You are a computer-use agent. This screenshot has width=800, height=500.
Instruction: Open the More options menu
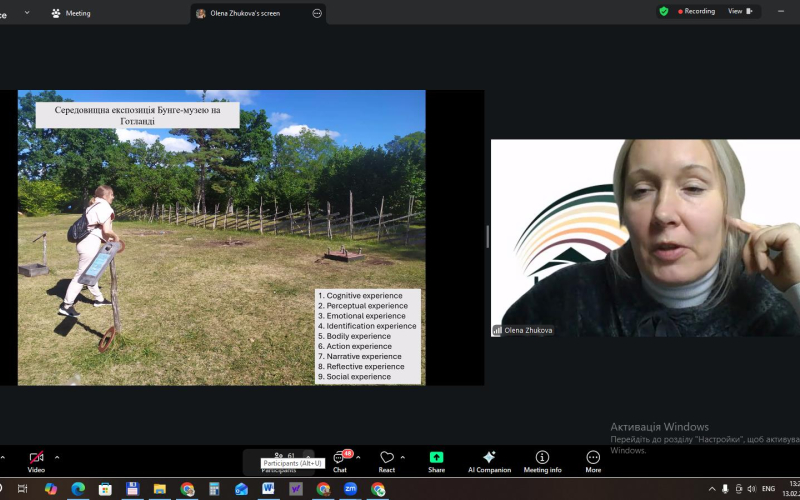click(593, 460)
